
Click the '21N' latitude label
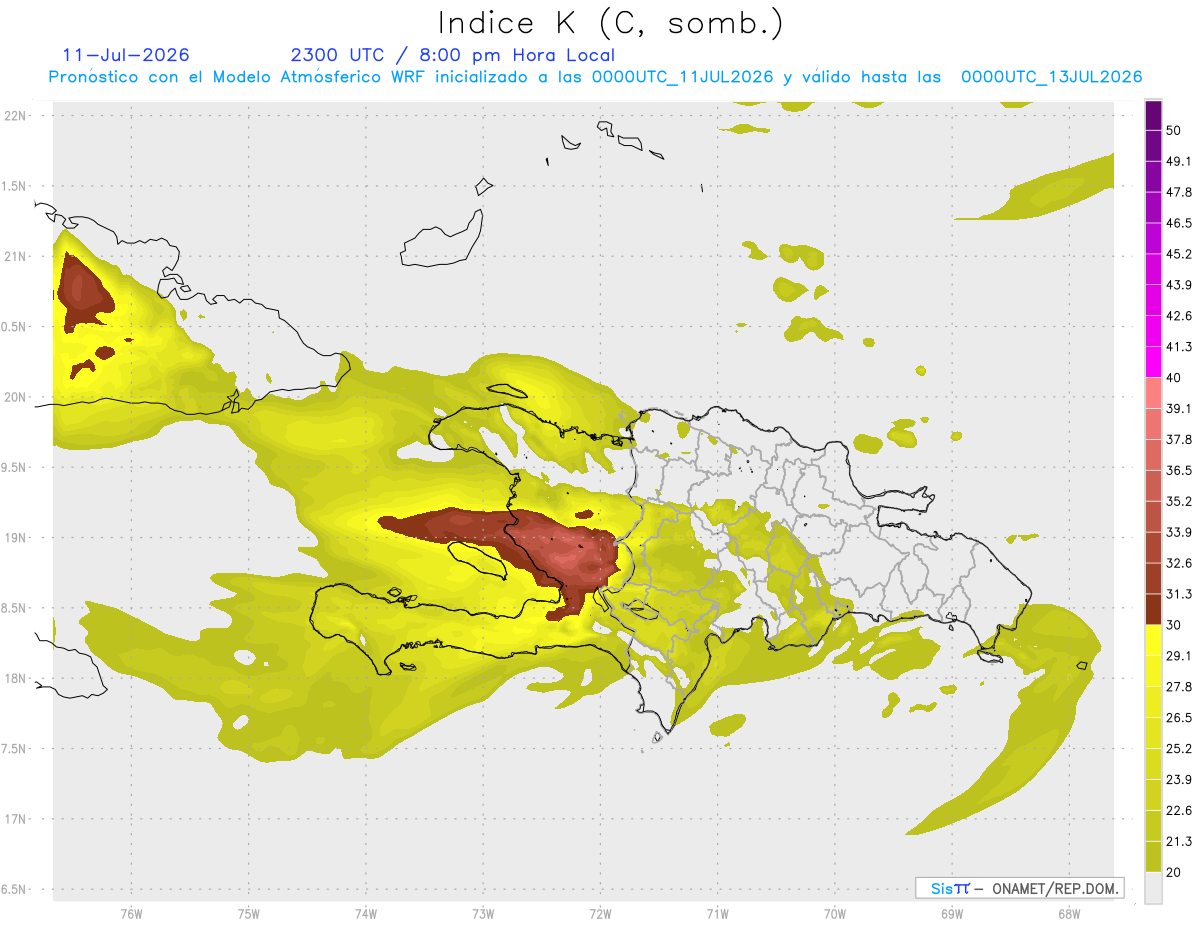[17, 256]
